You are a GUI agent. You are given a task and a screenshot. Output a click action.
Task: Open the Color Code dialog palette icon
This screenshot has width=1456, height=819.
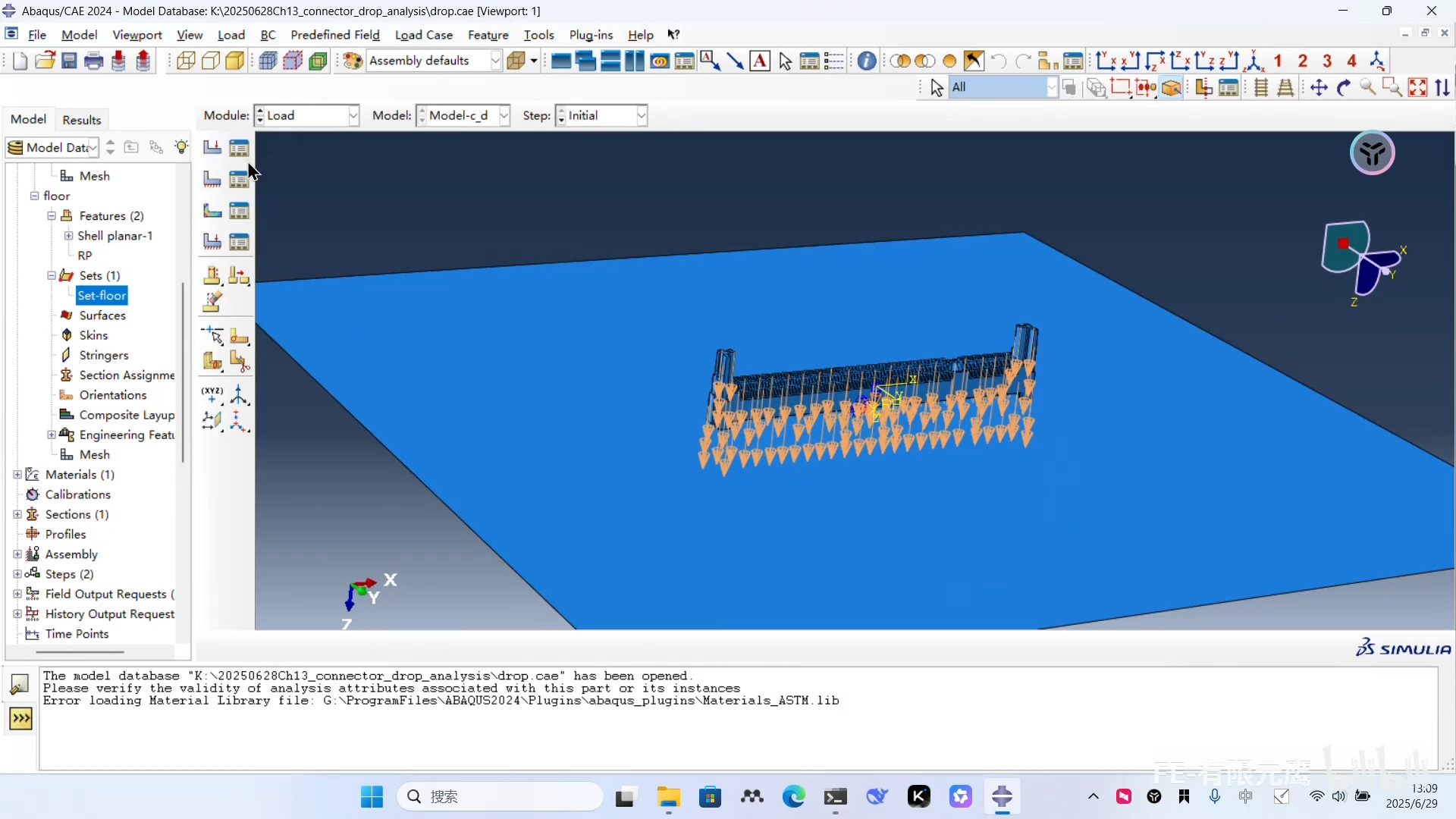click(x=352, y=61)
